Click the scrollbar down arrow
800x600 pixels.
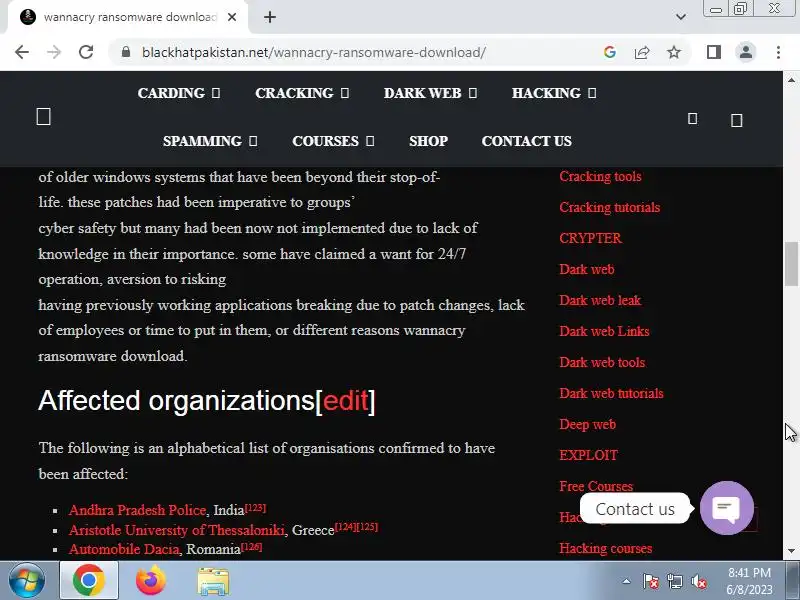point(791,551)
